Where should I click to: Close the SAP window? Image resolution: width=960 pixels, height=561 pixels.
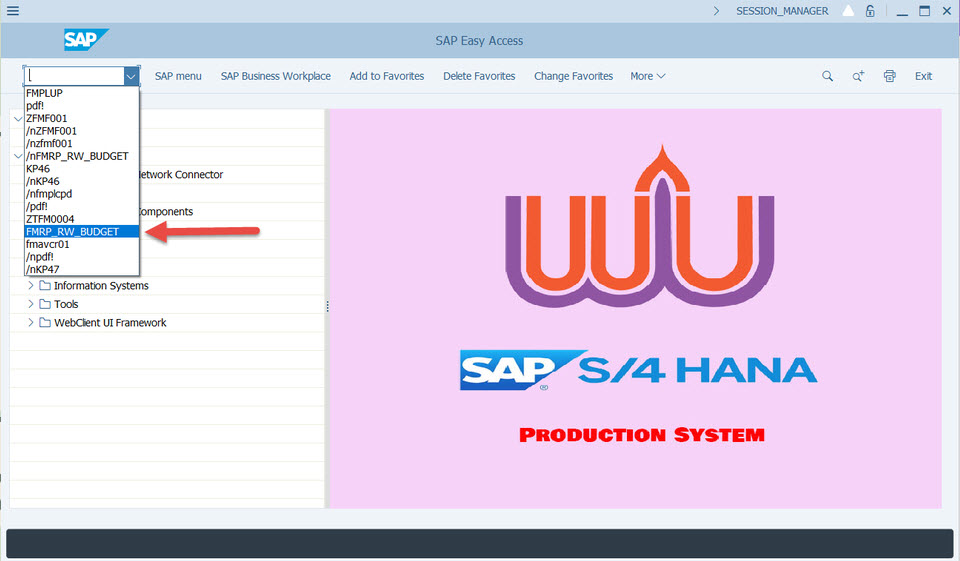[947, 11]
